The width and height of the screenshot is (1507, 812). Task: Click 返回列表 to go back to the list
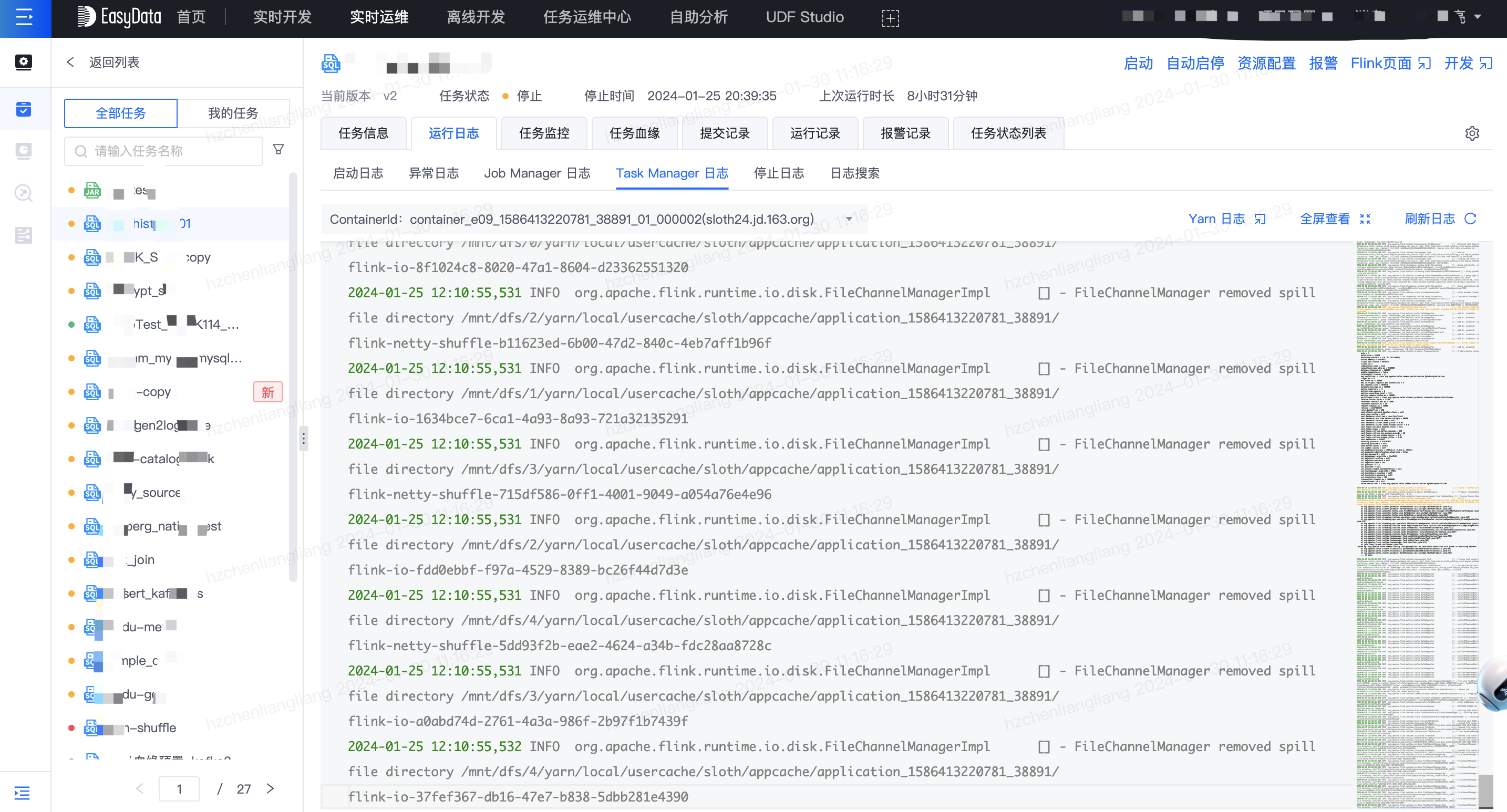tap(115, 62)
